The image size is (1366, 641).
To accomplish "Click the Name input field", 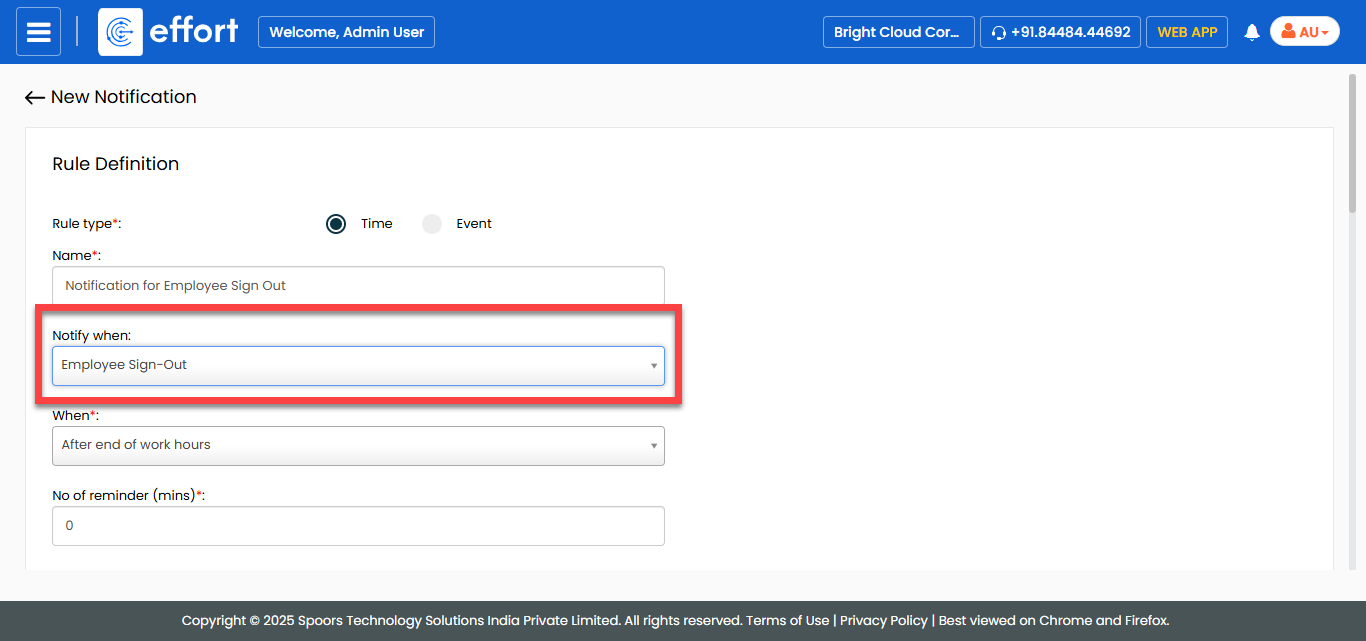I will [x=358, y=285].
